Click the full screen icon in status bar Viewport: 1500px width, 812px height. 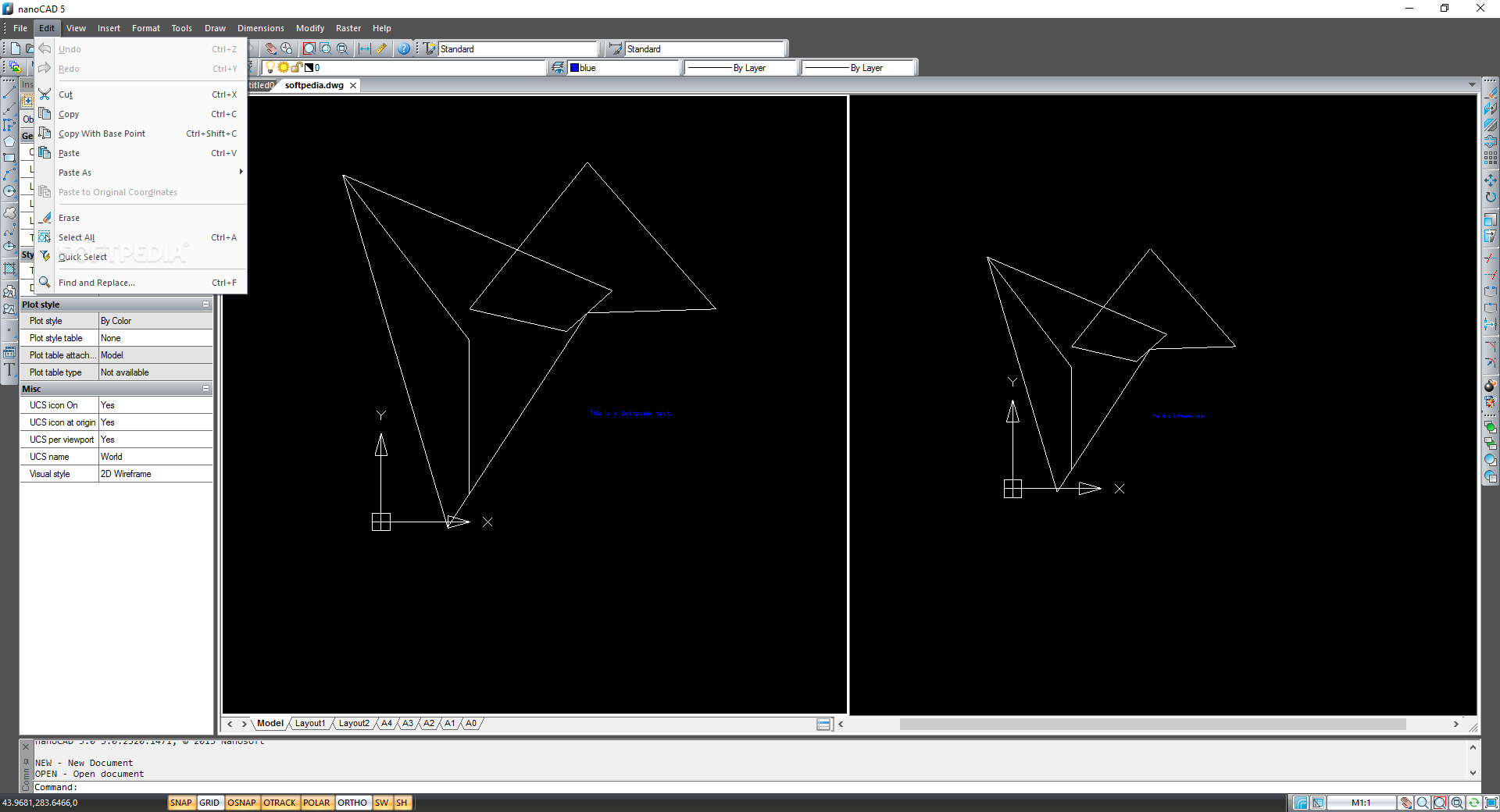click(x=1491, y=803)
